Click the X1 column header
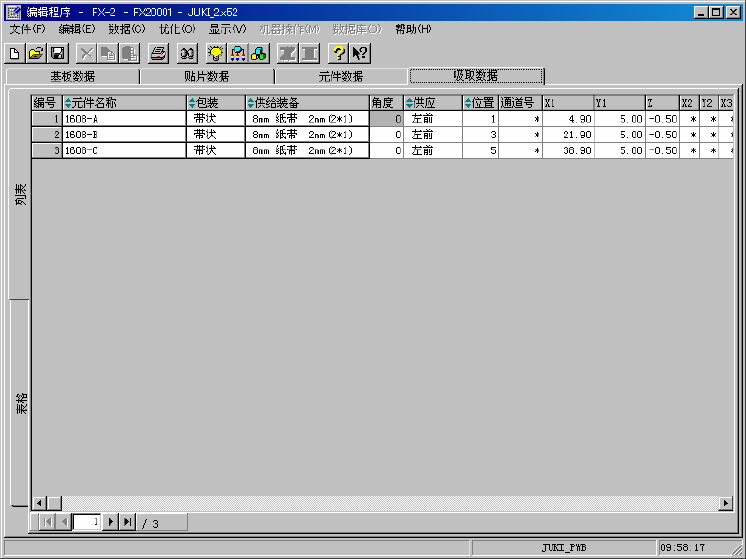This screenshot has height=559, width=746. (568, 103)
